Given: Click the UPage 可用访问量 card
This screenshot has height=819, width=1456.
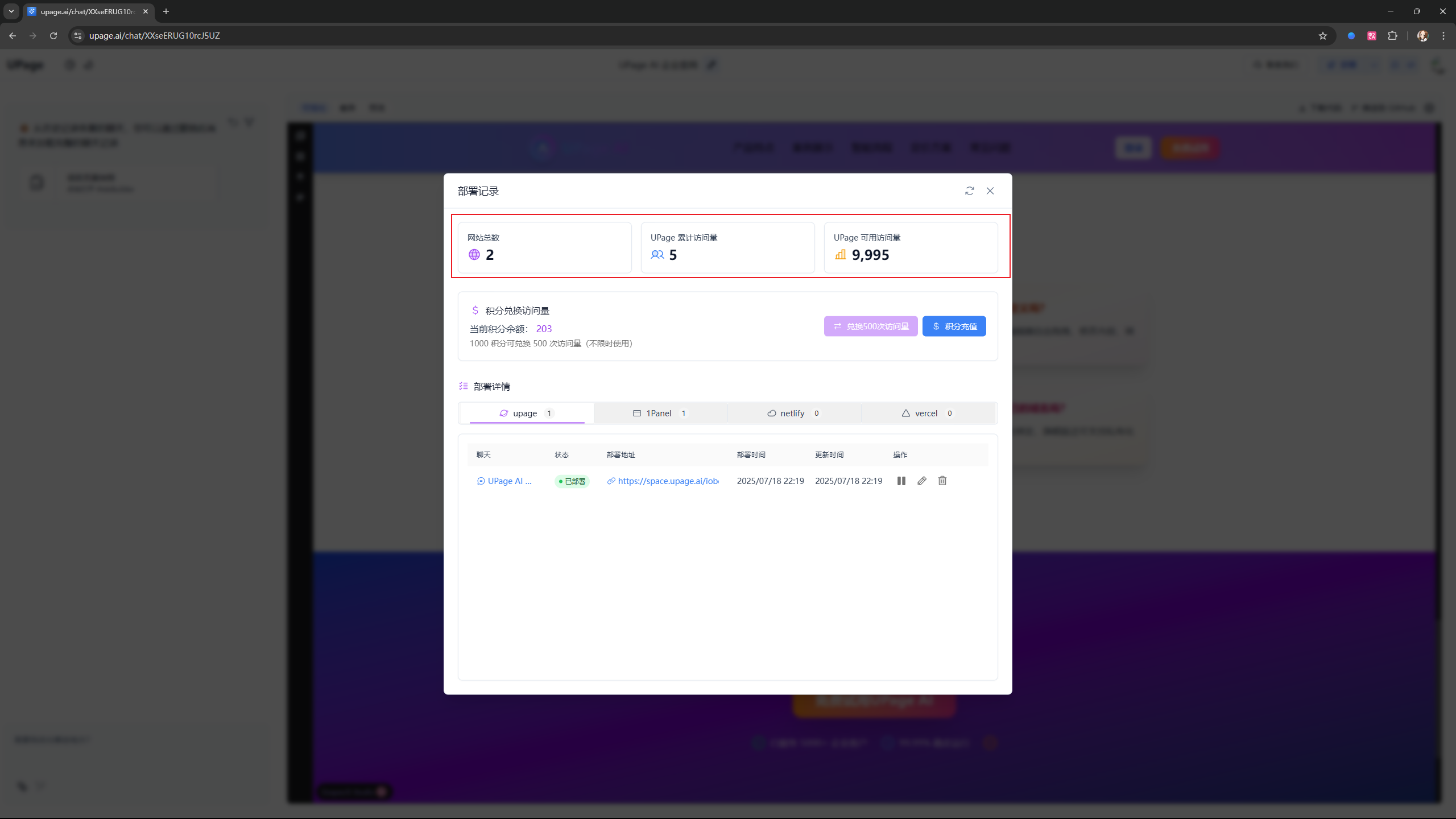Looking at the screenshot, I should coord(911,248).
